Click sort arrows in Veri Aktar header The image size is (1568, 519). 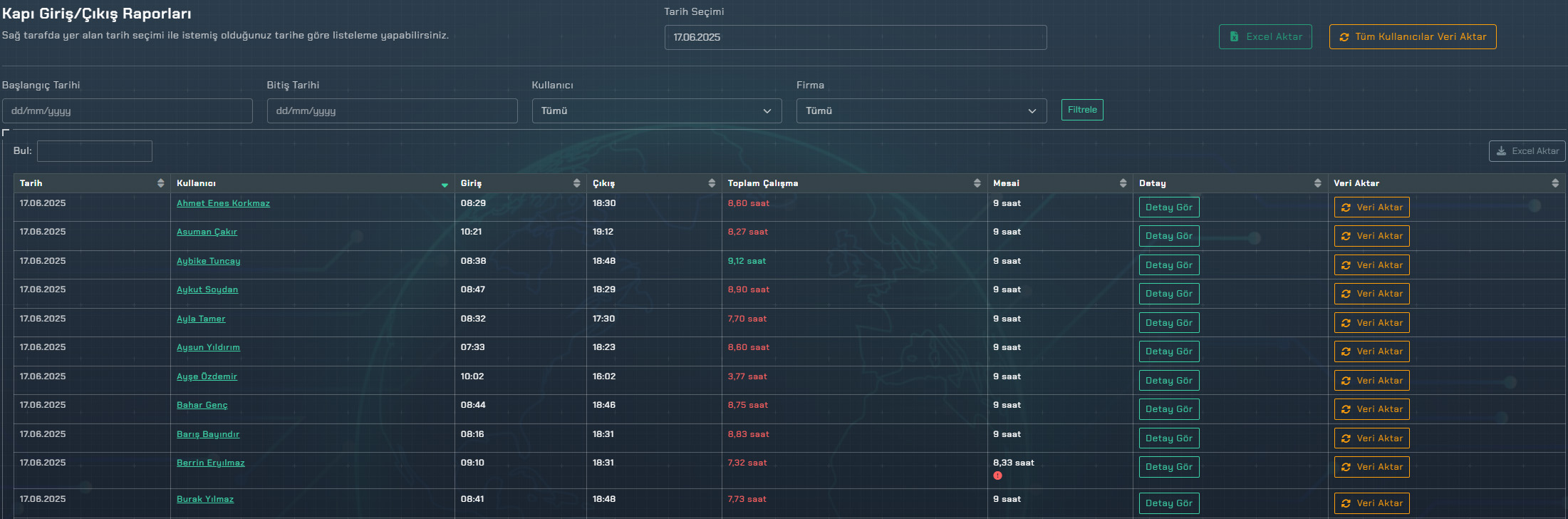pyautogui.click(x=1554, y=183)
